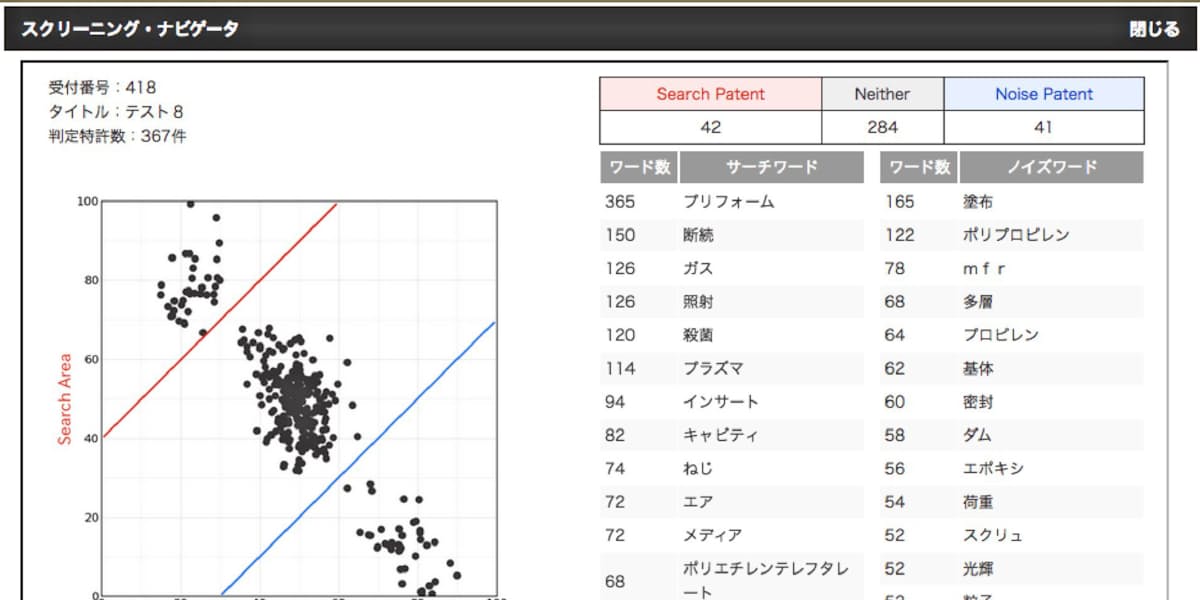Viewport: 1200px width, 600px height.
Task: Select search word プリフォーム
Action: click(x=728, y=202)
